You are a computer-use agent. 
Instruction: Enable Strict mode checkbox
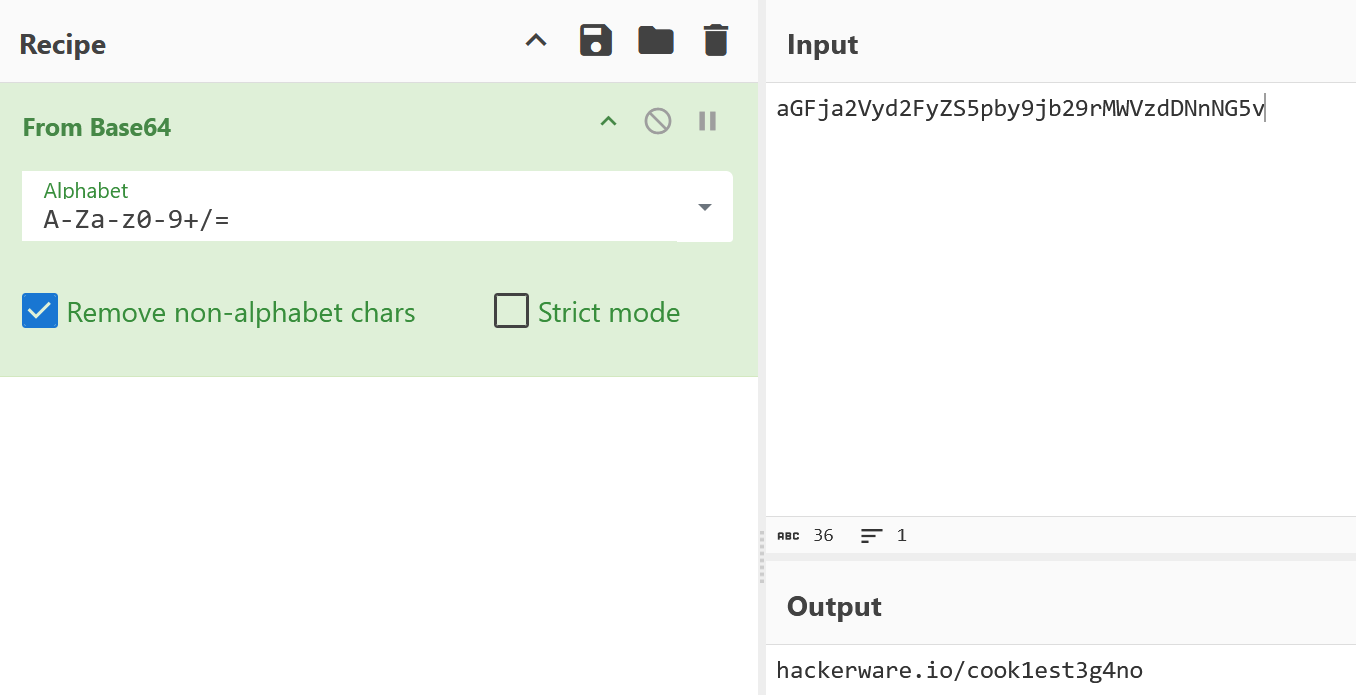pyautogui.click(x=511, y=312)
